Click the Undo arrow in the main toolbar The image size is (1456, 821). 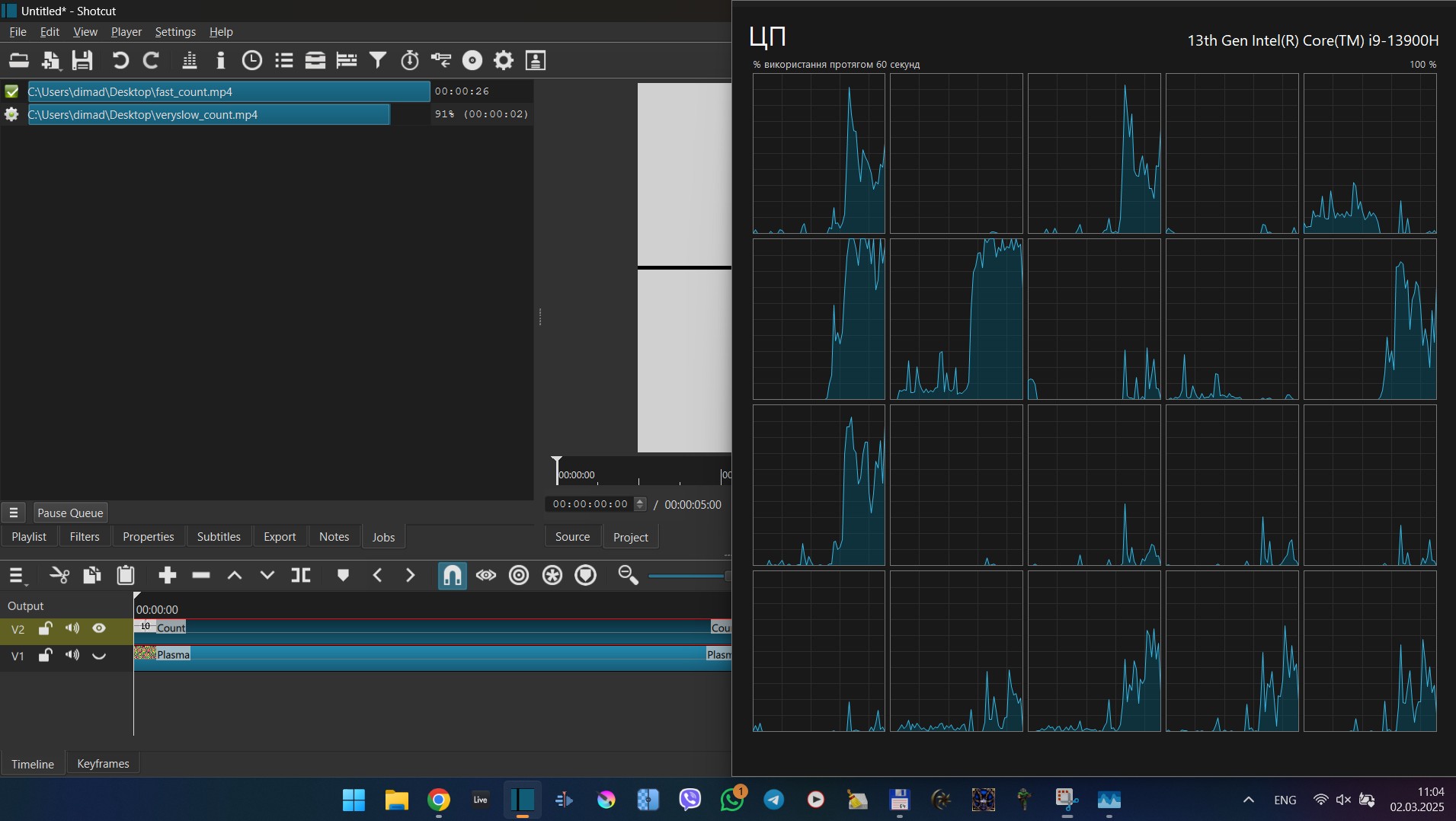pos(120,60)
